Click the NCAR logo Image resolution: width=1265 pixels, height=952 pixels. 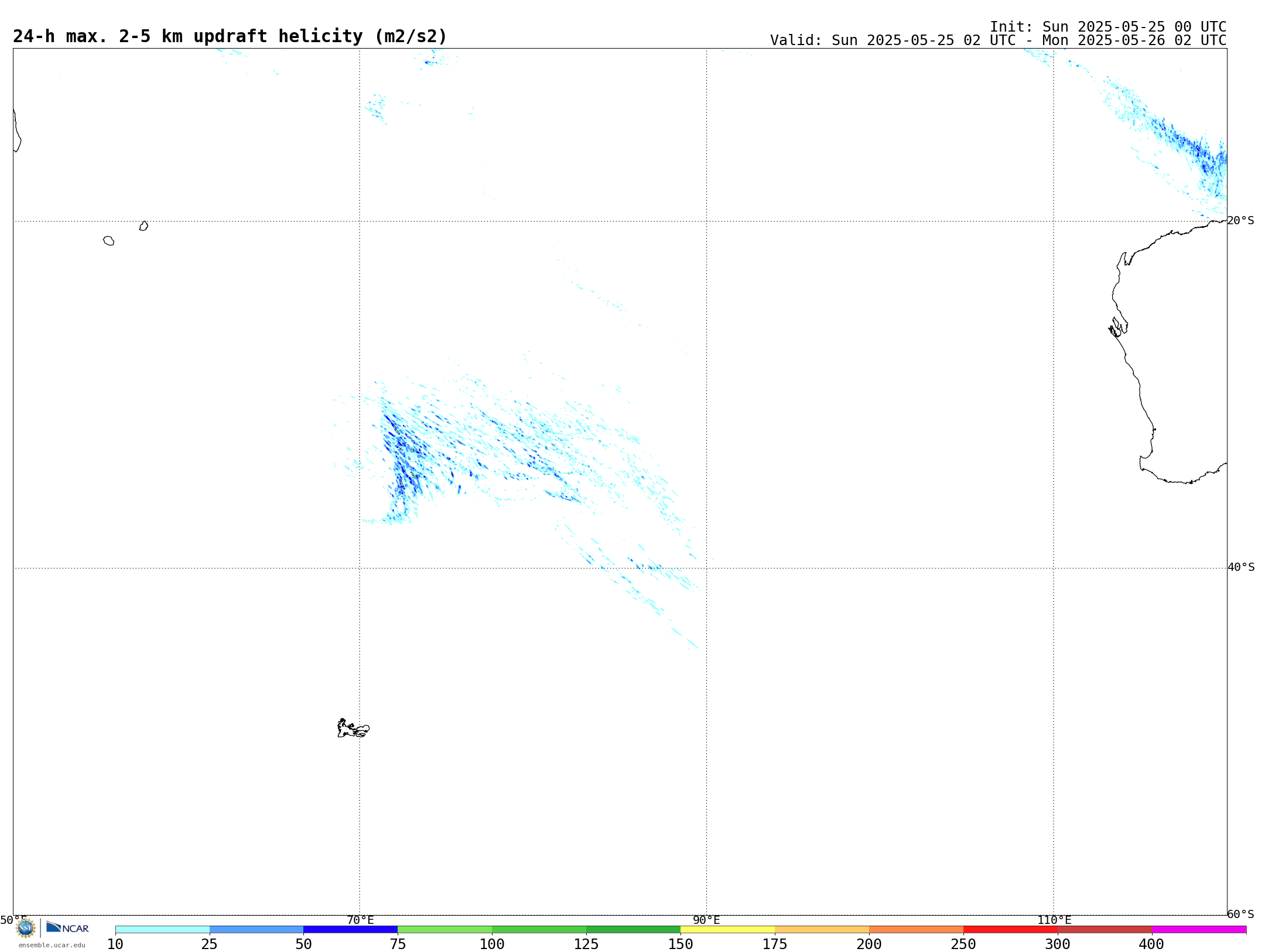click(67, 927)
